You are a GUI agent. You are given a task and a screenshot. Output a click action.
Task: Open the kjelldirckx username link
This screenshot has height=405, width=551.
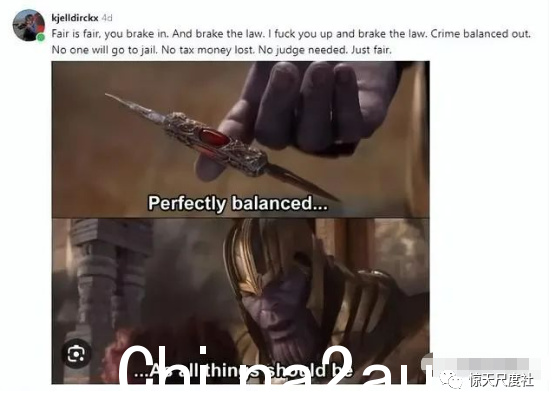coord(74,18)
